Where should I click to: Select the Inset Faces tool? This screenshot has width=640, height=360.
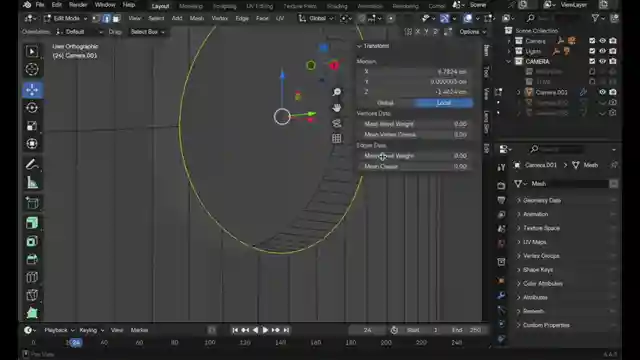[x=32, y=241]
